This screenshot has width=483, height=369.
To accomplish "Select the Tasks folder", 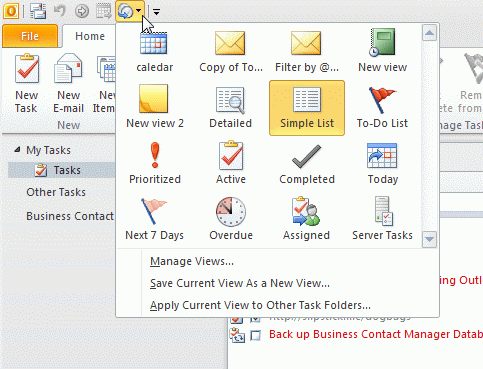I will pyautogui.click(x=62, y=170).
